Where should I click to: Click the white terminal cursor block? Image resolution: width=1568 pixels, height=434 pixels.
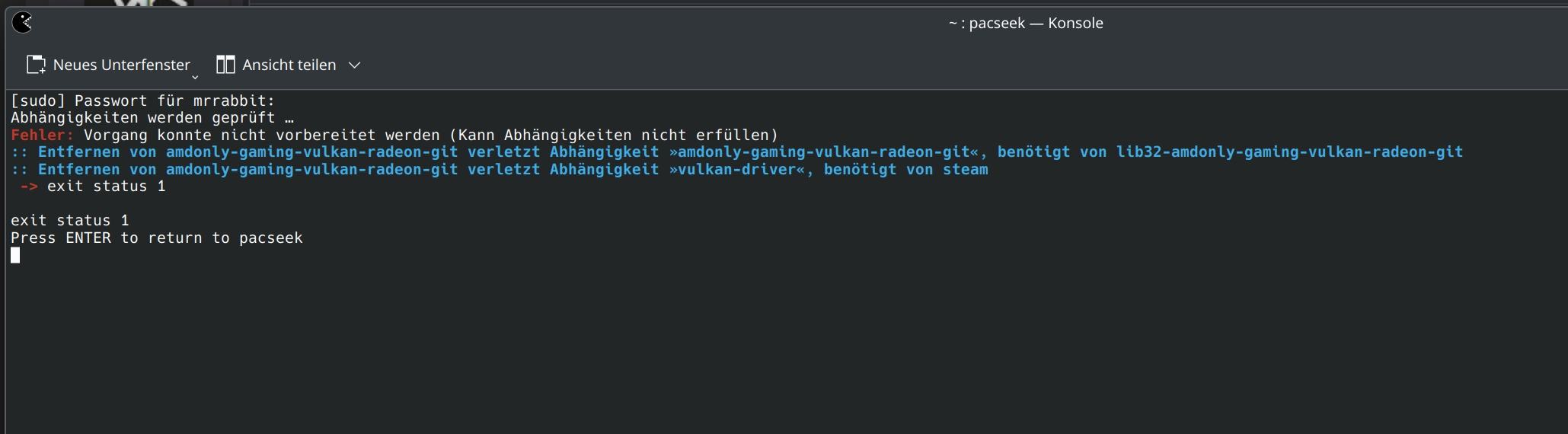pyautogui.click(x=15, y=255)
